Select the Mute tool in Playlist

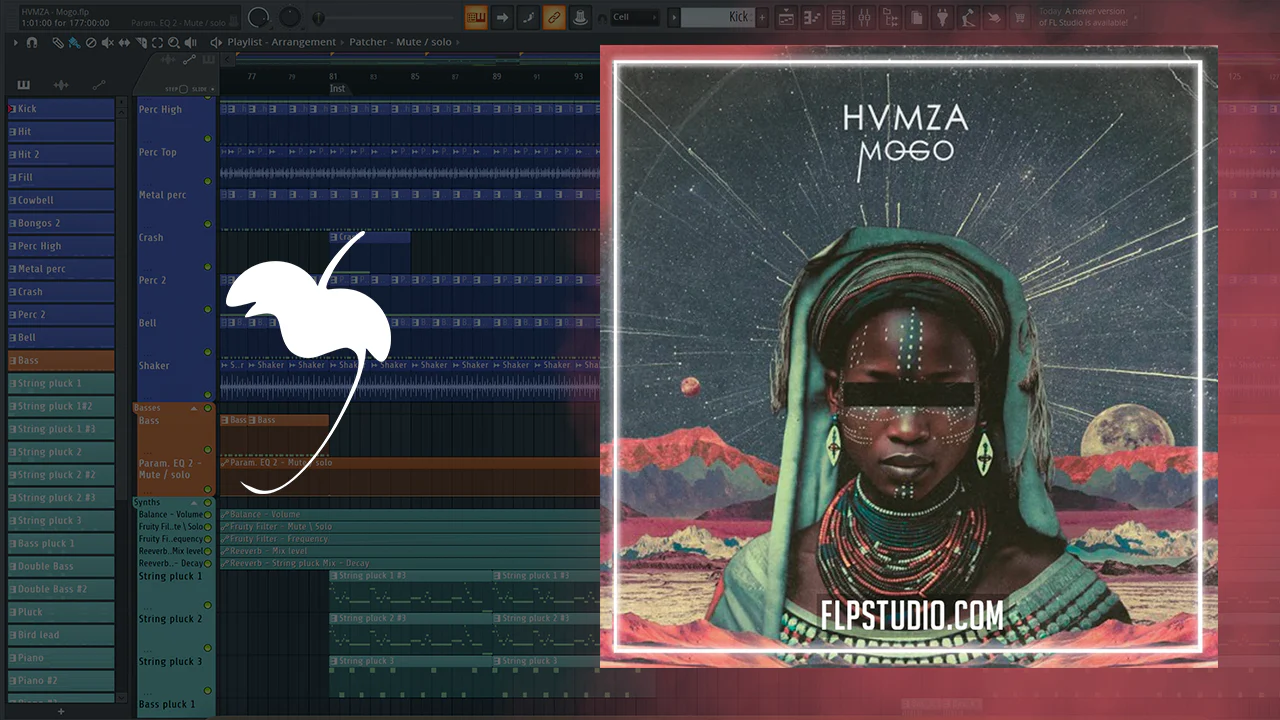108,43
